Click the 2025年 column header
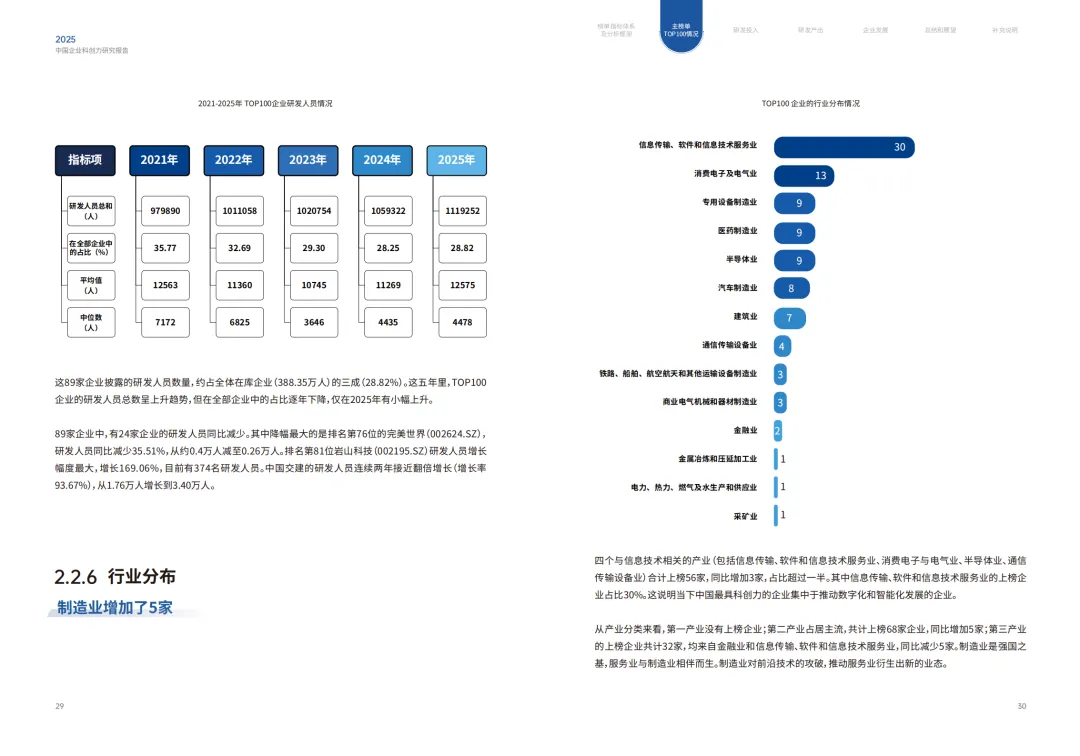 click(x=457, y=160)
